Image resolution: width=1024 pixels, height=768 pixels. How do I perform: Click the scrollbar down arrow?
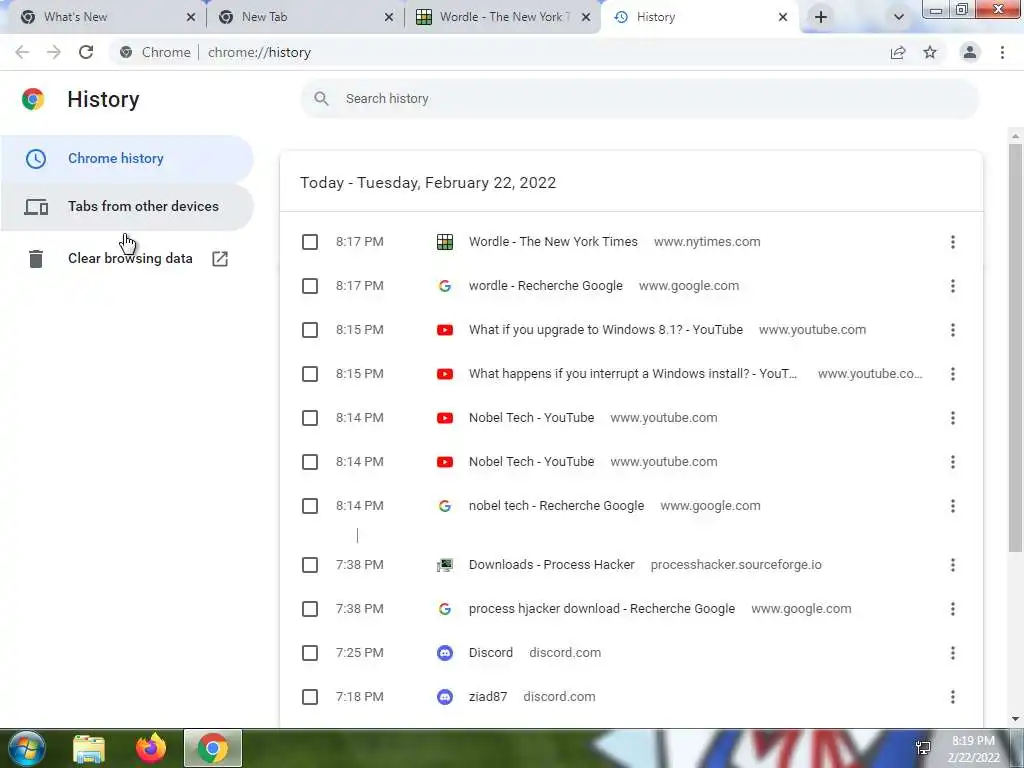click(x=1015, y=719)
